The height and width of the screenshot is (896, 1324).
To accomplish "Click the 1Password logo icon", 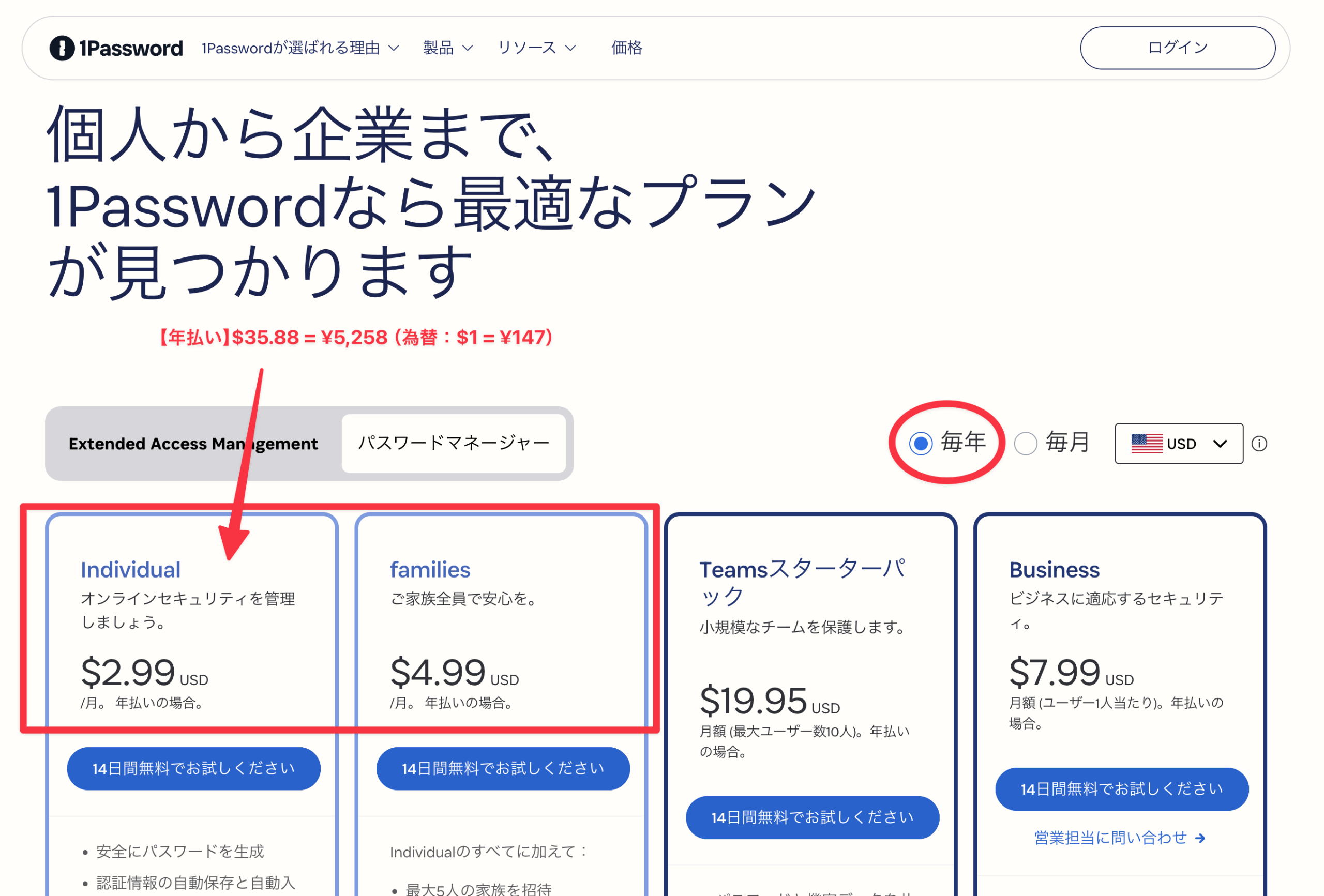I will coord(62,48).
